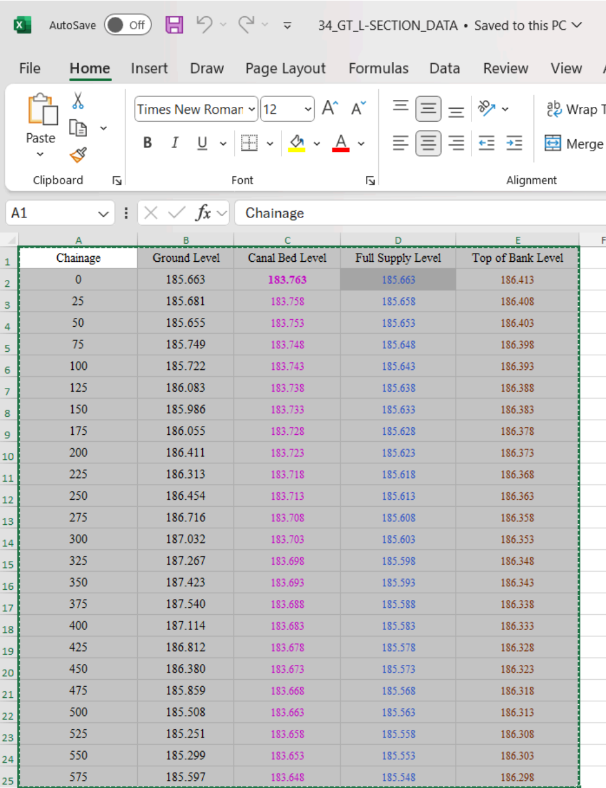Toggle Bold formatting
This screenshot has width=606, height=788.
(x=148, y=143)
